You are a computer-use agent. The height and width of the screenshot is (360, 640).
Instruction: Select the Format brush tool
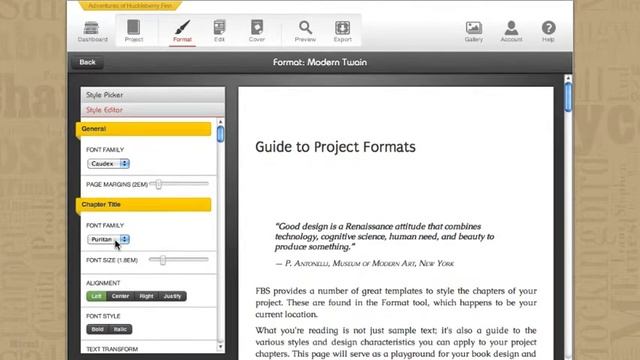tap(182, 31)
